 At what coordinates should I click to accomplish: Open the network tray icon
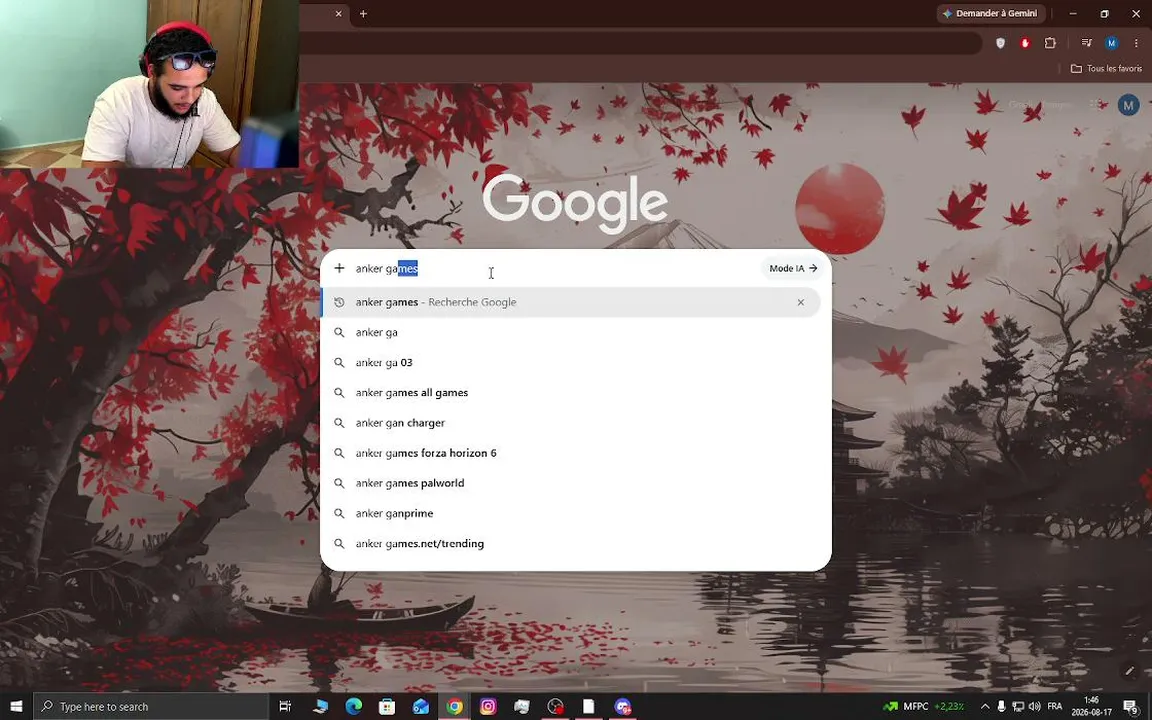tap(1018, 706)
